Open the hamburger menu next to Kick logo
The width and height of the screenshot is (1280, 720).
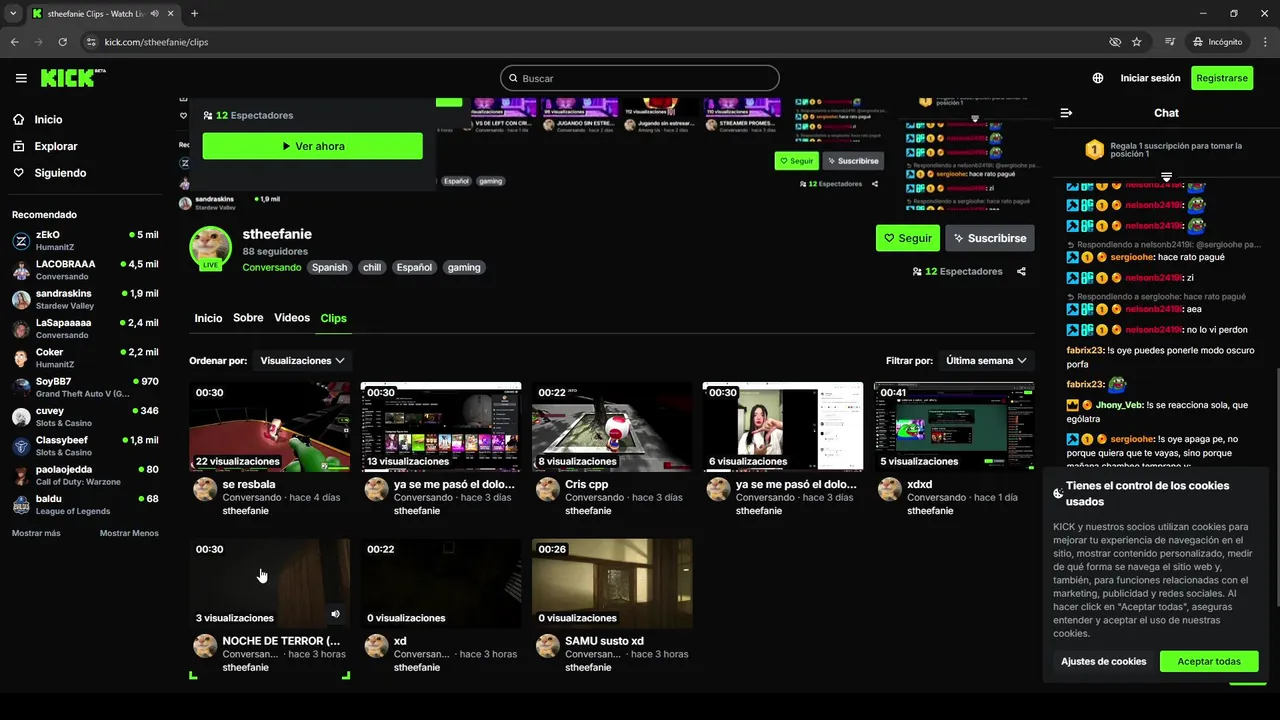tap(21, 78)
